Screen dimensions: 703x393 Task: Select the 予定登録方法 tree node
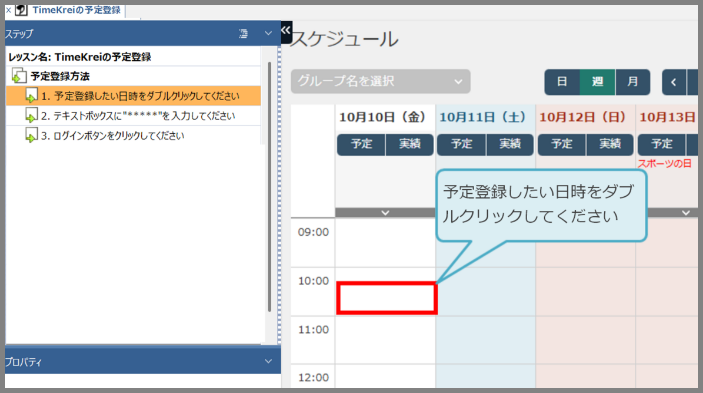point(60,76)
